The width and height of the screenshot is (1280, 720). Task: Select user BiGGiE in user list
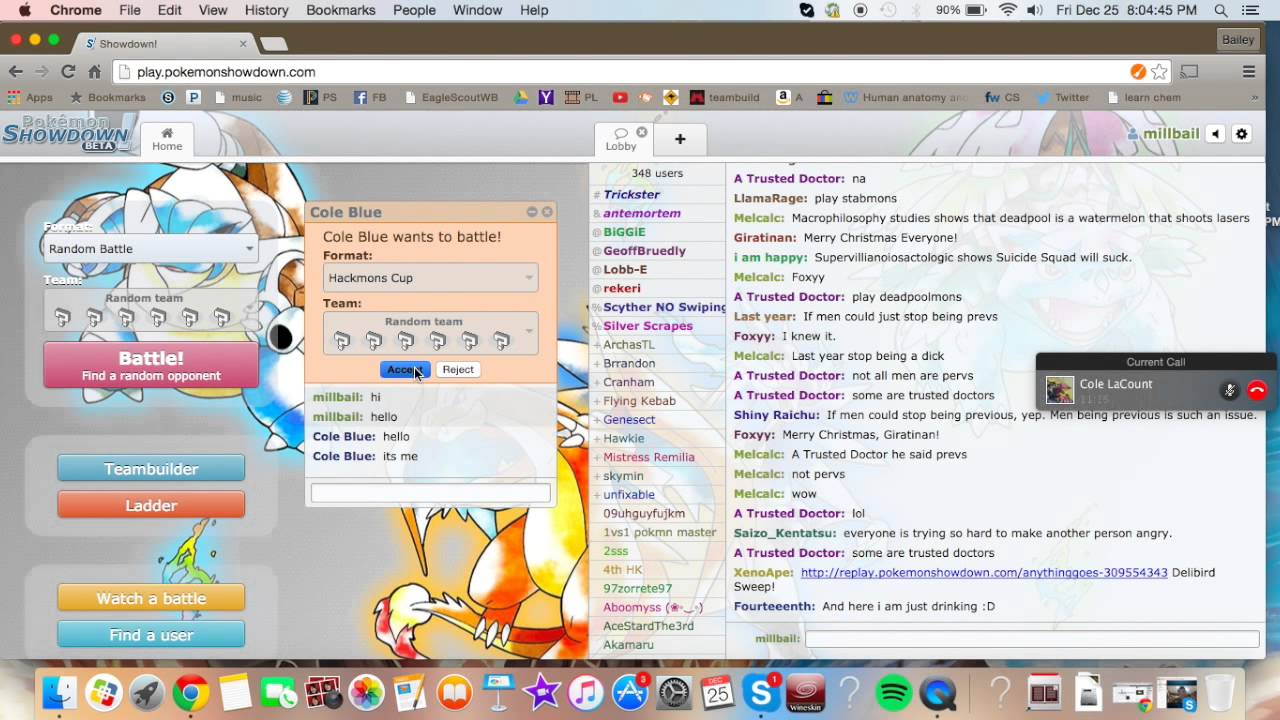[624, 232]
